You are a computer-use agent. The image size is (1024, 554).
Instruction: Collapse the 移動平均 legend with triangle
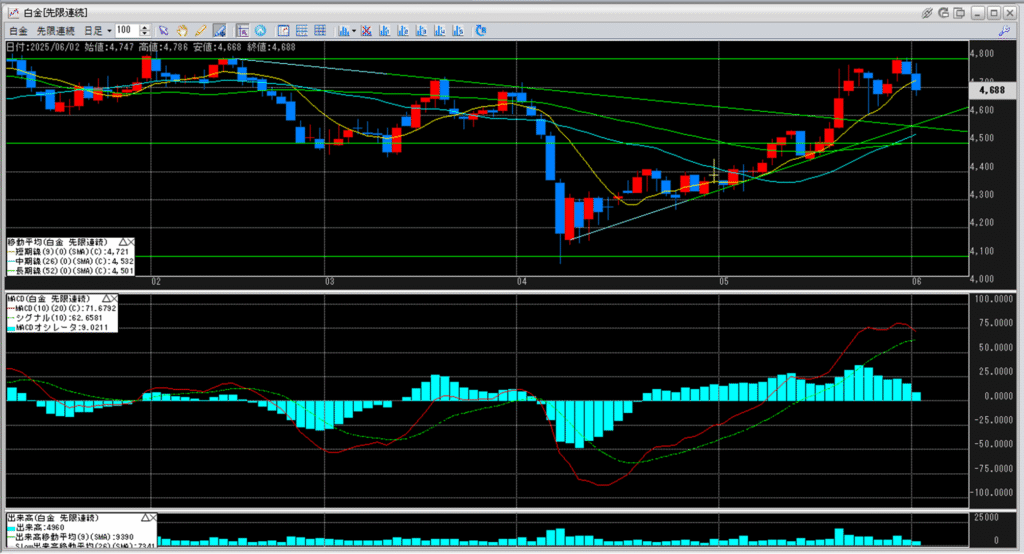pos(121,242)
